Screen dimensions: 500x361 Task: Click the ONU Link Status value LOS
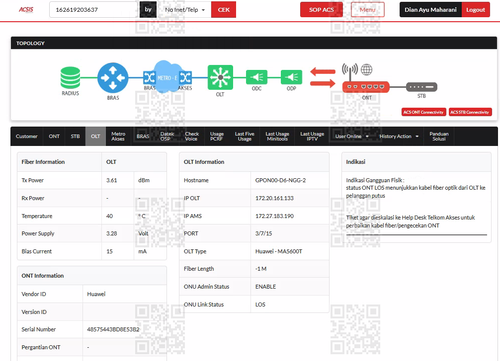260,305
